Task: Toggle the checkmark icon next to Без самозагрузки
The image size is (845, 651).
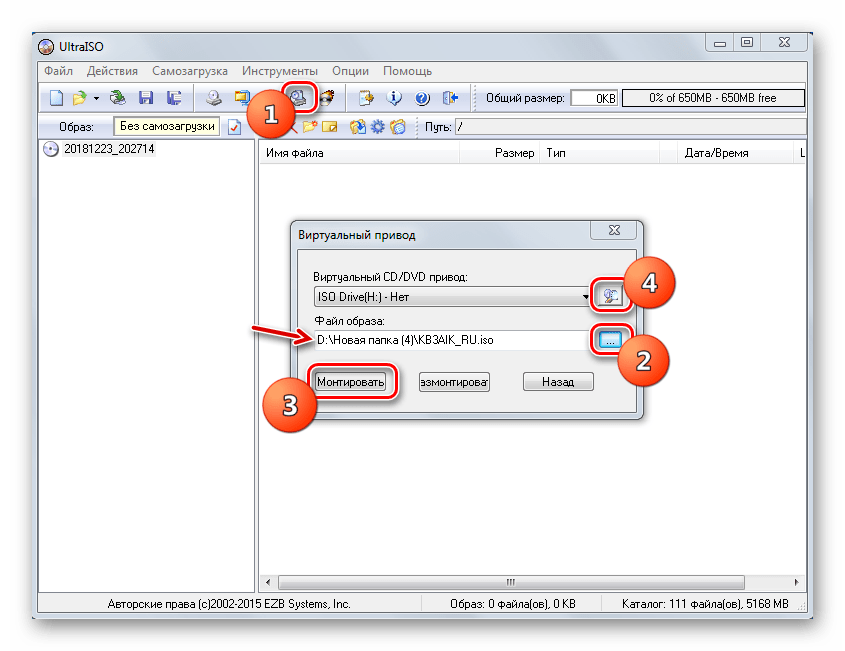Action: (x=234, y=127)
